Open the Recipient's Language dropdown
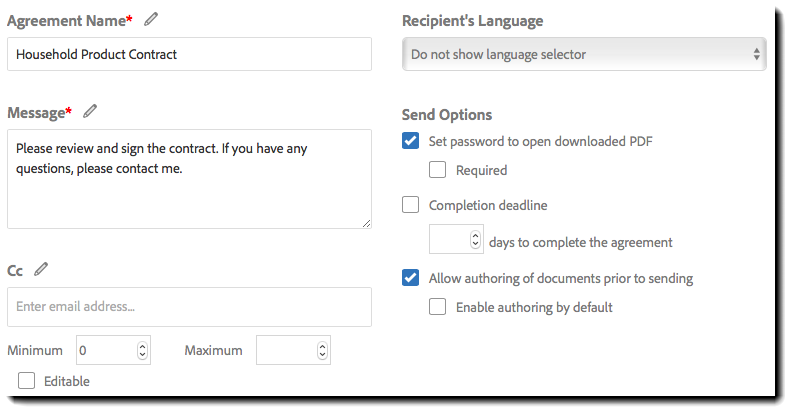Screen dimensions: 785x407 [x=584, y=54]
